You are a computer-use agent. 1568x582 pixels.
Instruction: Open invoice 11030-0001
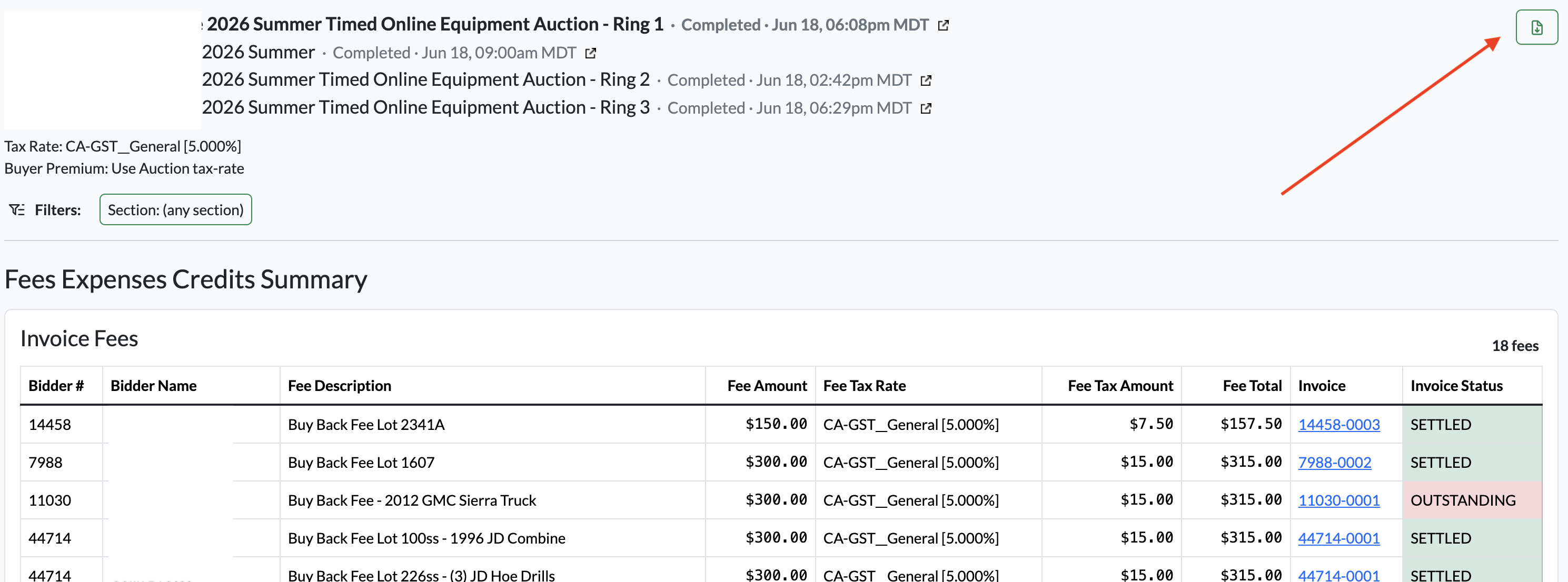click(1338, 500)
